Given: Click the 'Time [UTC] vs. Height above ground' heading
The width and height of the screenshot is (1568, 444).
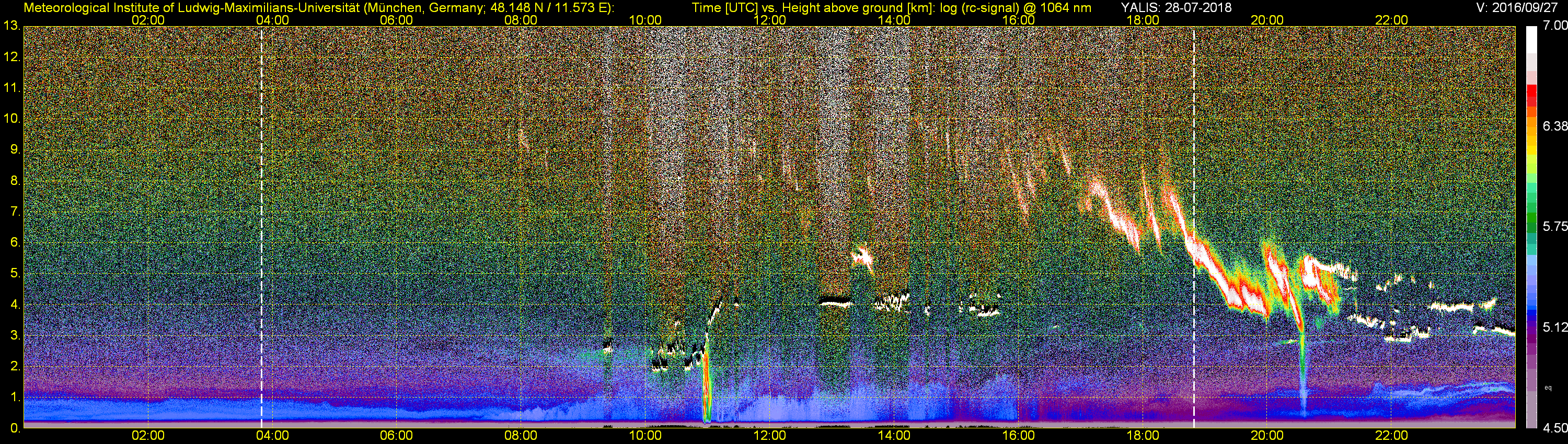Looking at the screenshot, I should 891,7.
